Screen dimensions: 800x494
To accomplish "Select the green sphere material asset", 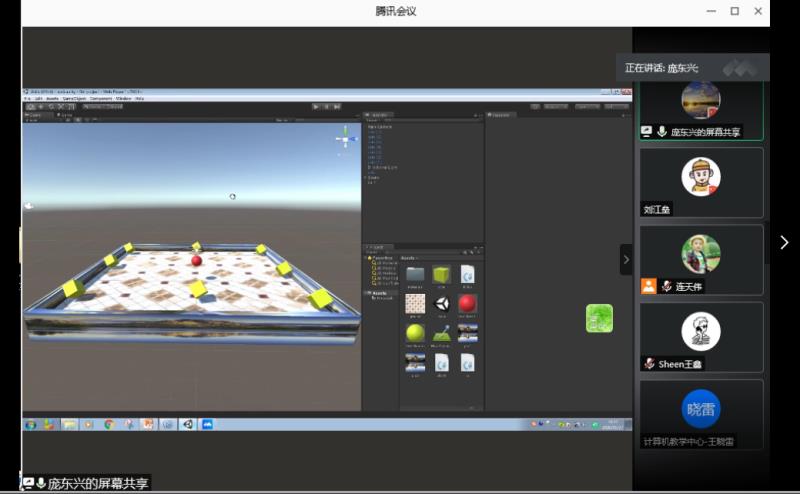I will pyautogui.click(x=415, y=332).
